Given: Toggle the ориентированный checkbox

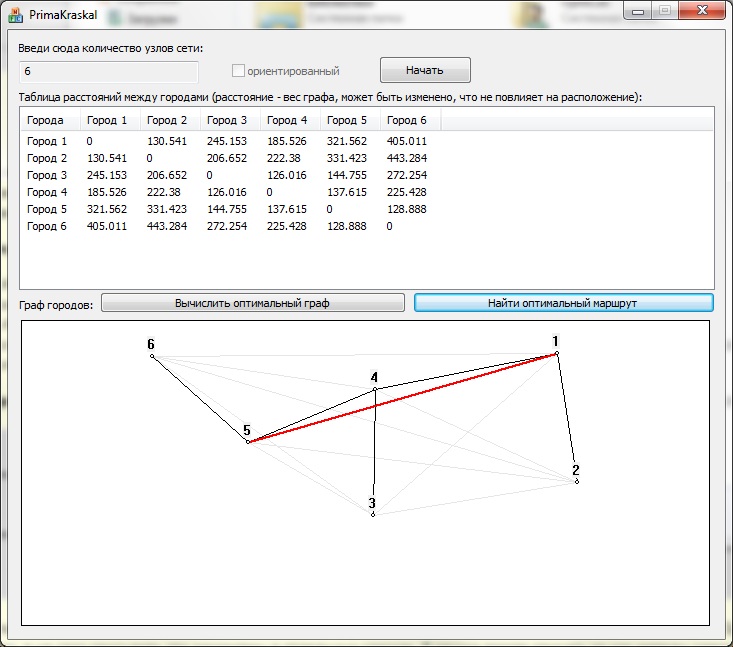Looking at the screenshot, I should click(x=238, y=71).
